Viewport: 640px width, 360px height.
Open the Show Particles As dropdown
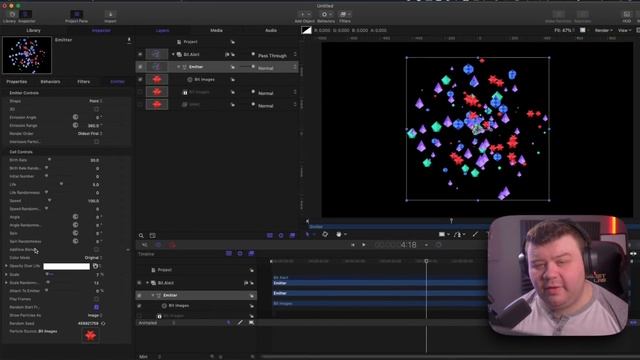click(x=95, y=315)
